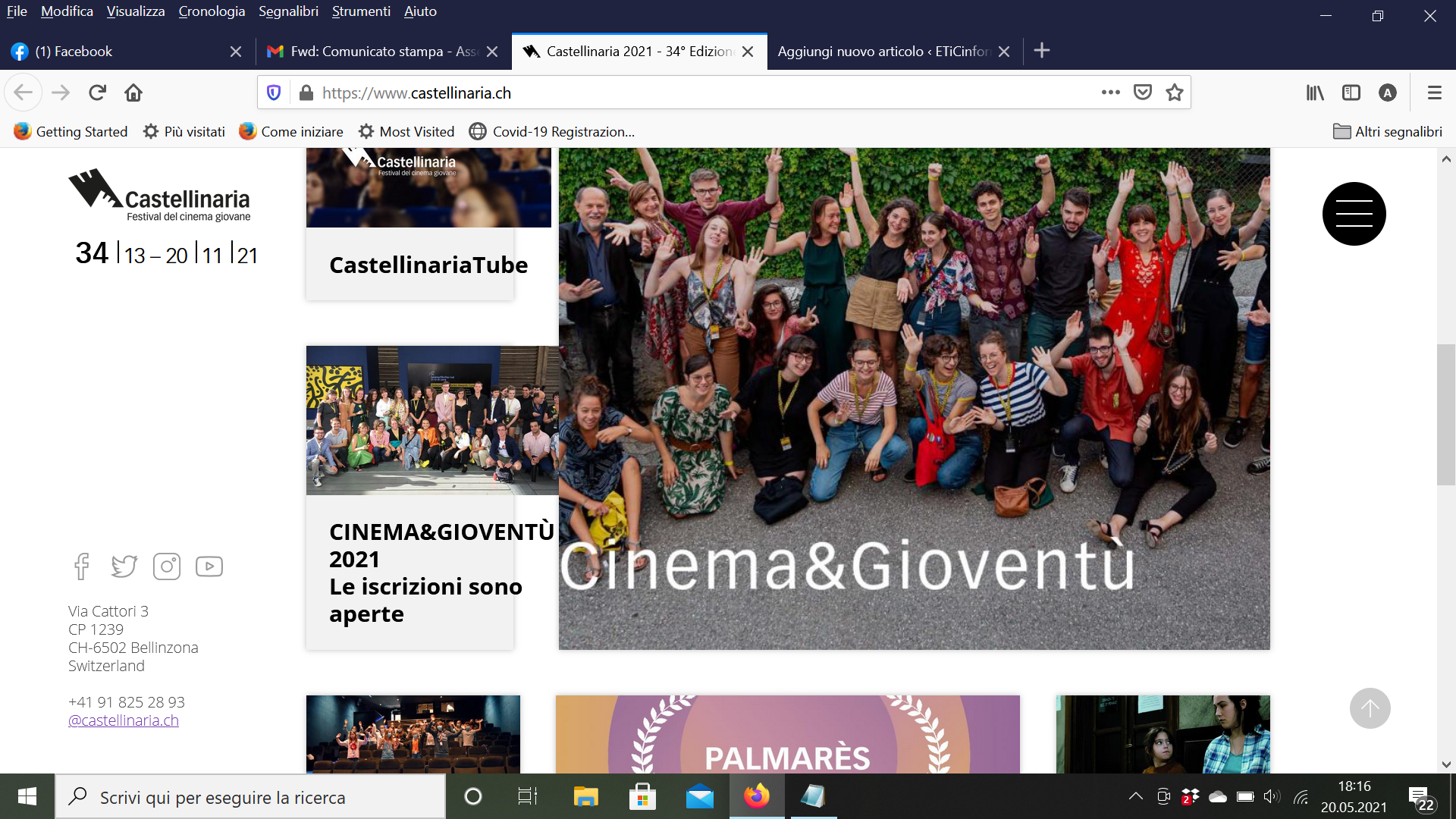Screen dimensions: 1456x819
Task: Open tracking protection shield icon
Action: click(x=274, y=93)
